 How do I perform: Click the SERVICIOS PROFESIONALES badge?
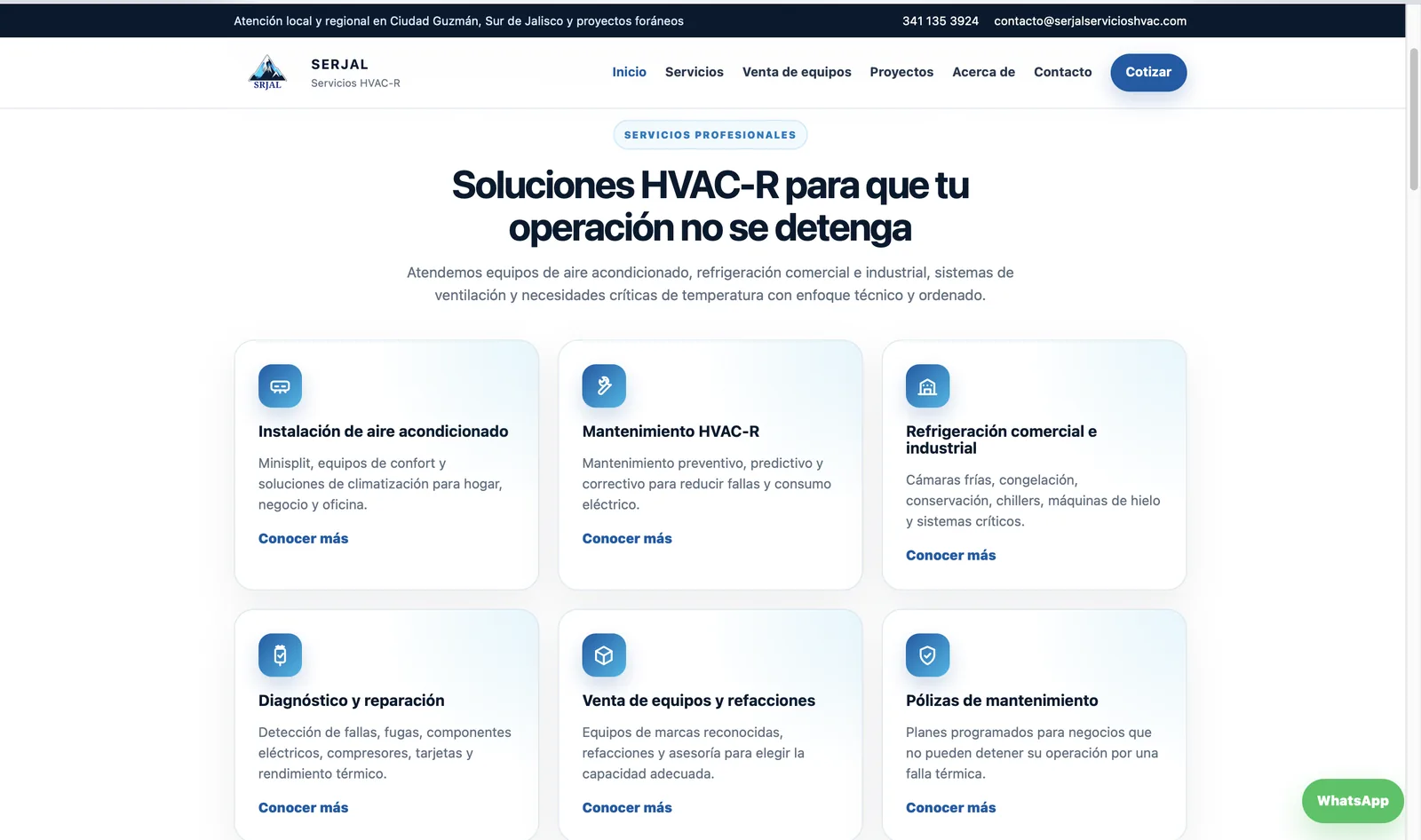(x=710, y=135)
